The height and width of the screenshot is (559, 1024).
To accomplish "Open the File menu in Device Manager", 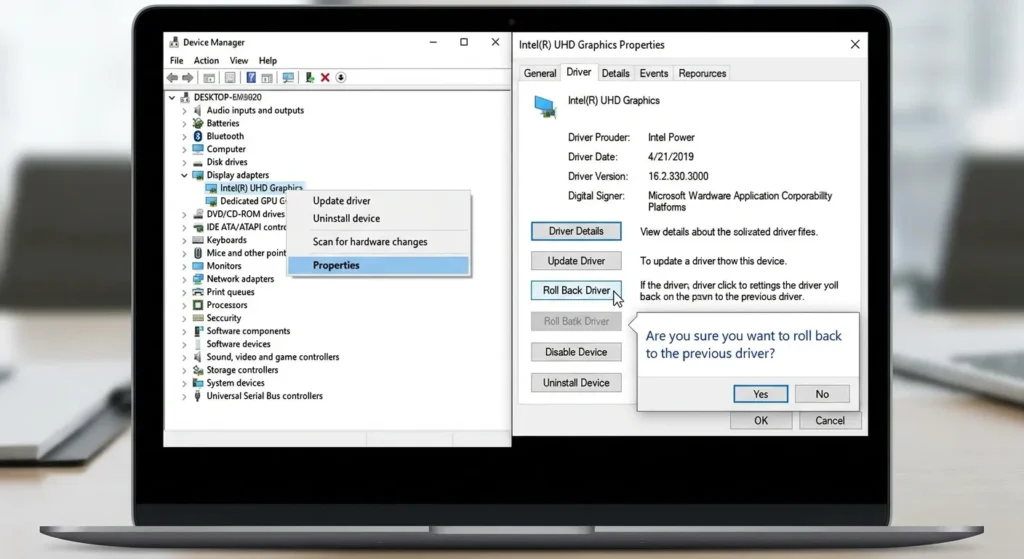I will (176, 60).
